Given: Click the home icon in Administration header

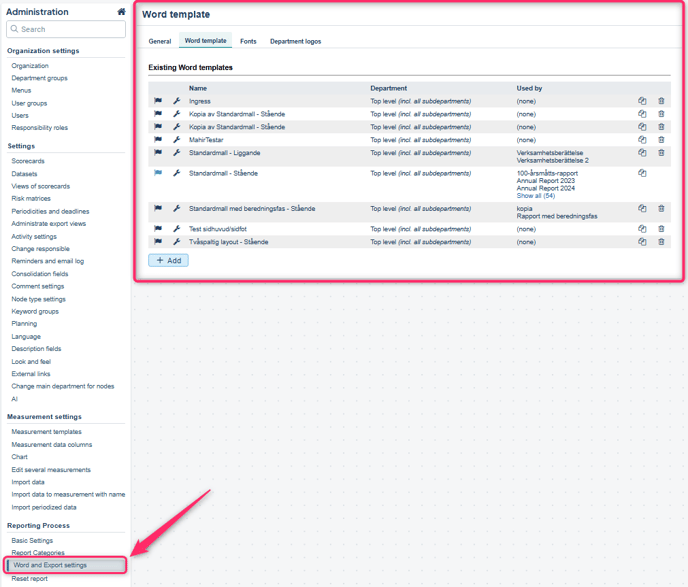Looking at the screenshot, I should 121,12.
